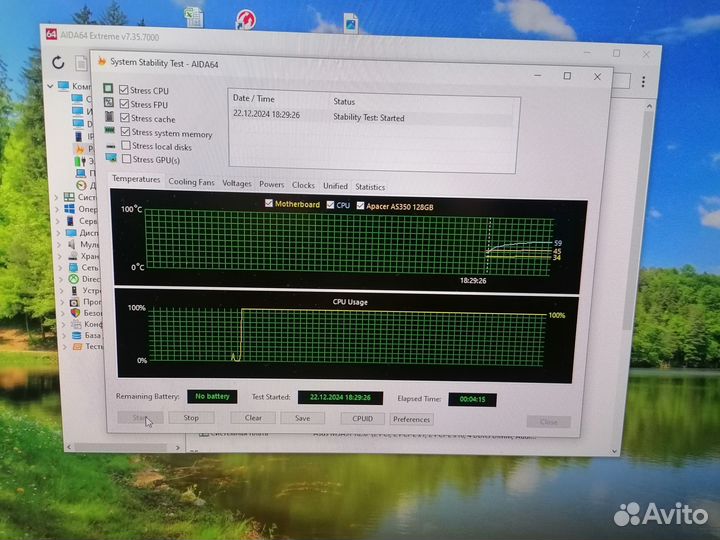Click the tree panel horizontal scrollbar right arrow
720x540 pixels.
pos(178,447)
